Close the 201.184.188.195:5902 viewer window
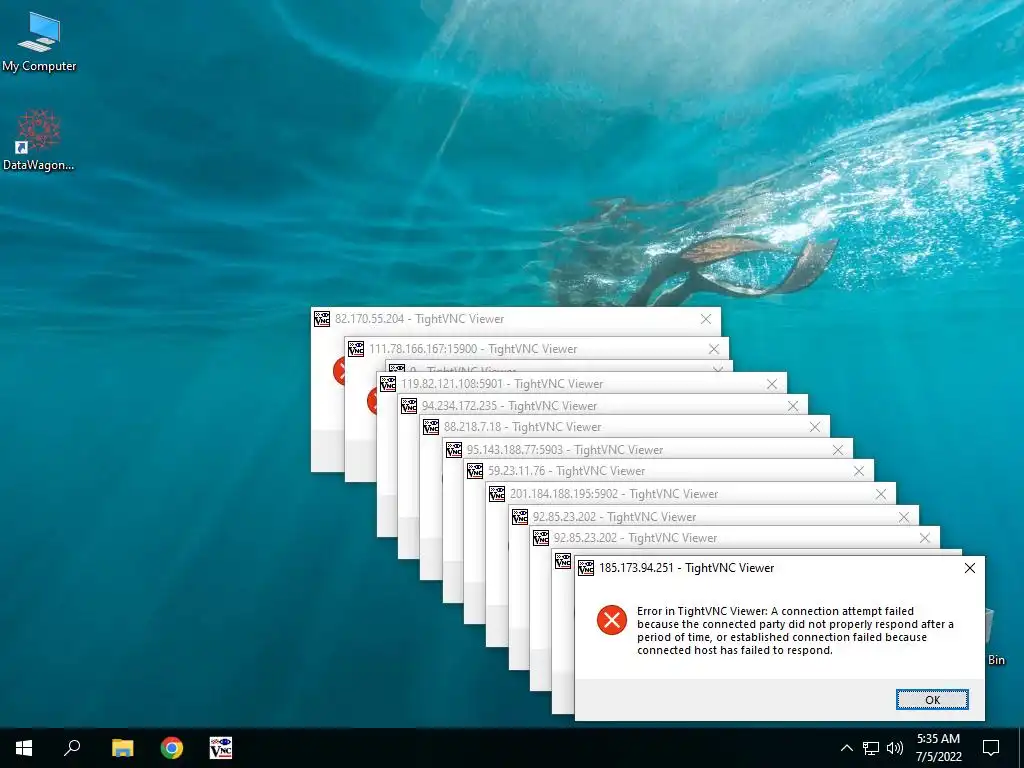The width and height of the screenshot is (1024, 768). (x=881, y=494)
